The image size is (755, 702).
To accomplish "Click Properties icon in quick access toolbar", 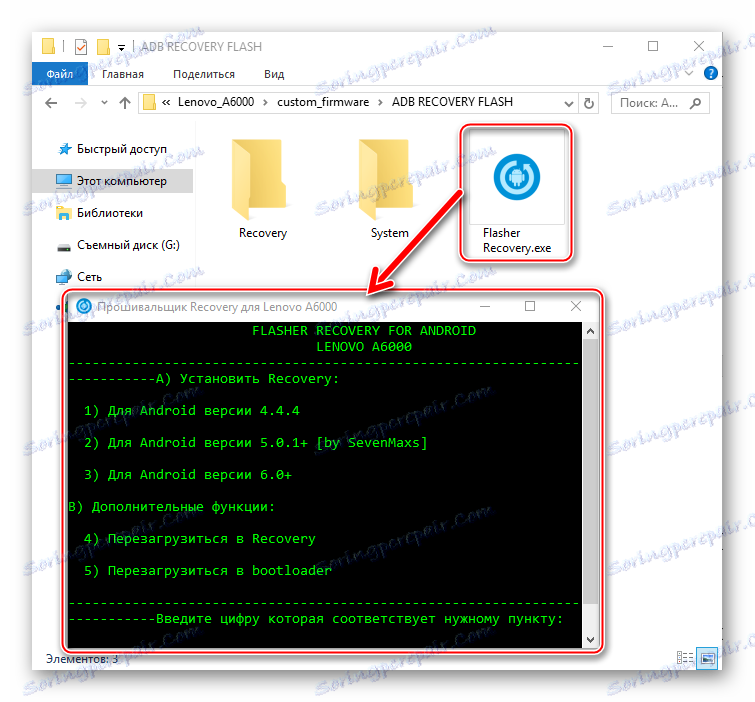I will [x=81, y=47].
